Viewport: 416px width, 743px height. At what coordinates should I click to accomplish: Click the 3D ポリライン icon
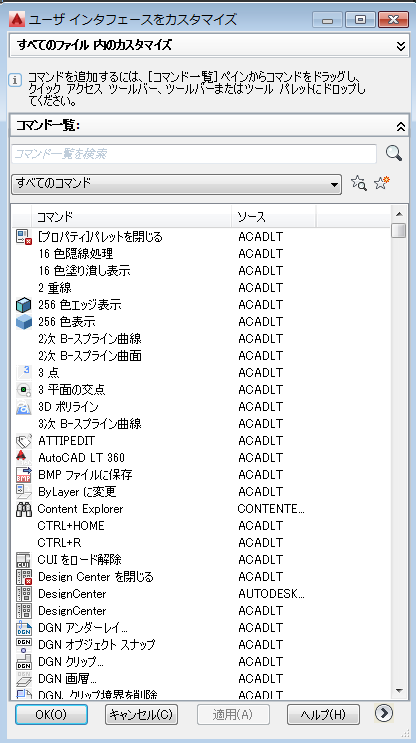tap(23, 407)
